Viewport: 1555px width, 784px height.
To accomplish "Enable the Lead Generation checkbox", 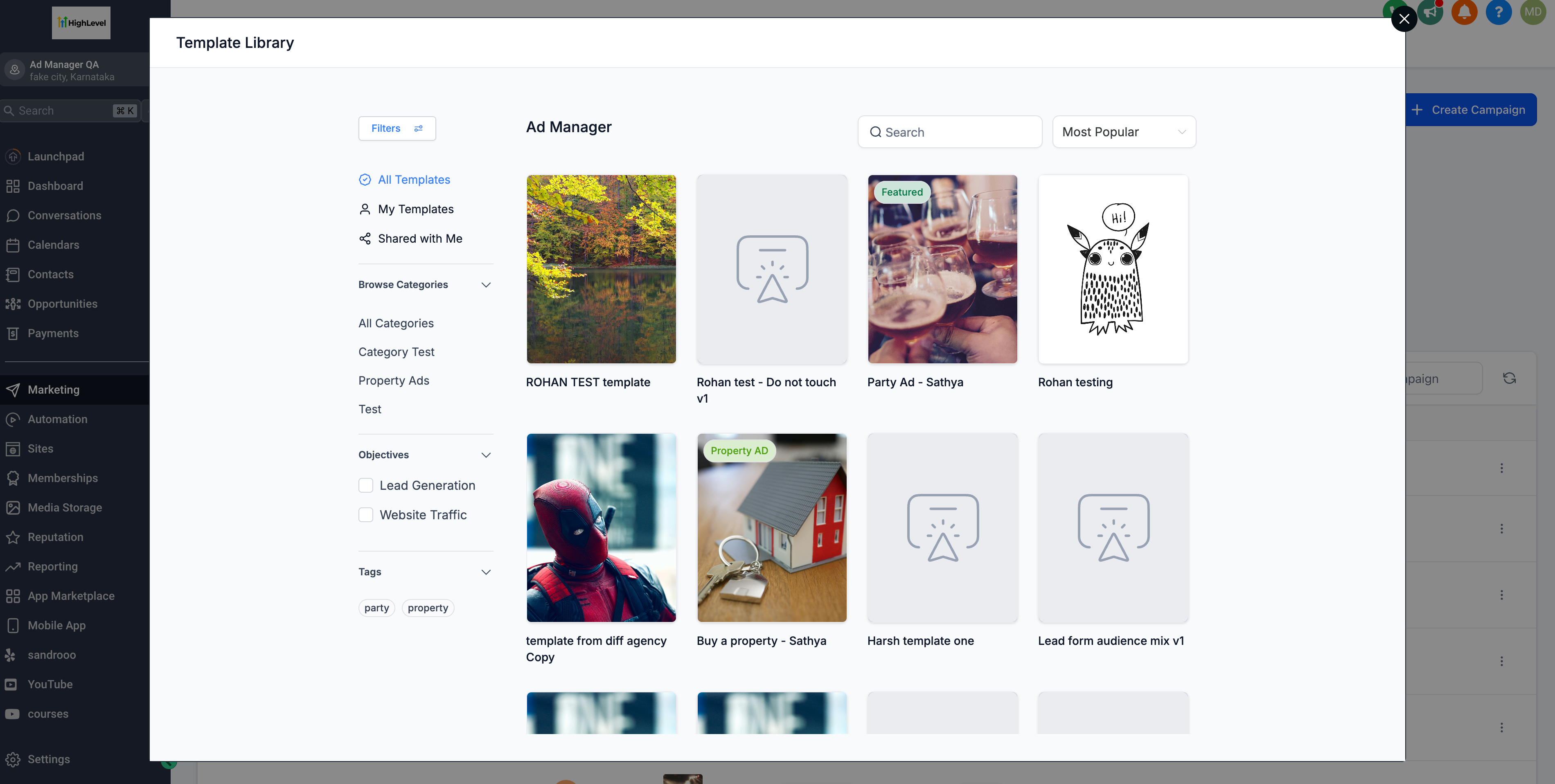I will [x=366, y=485].
